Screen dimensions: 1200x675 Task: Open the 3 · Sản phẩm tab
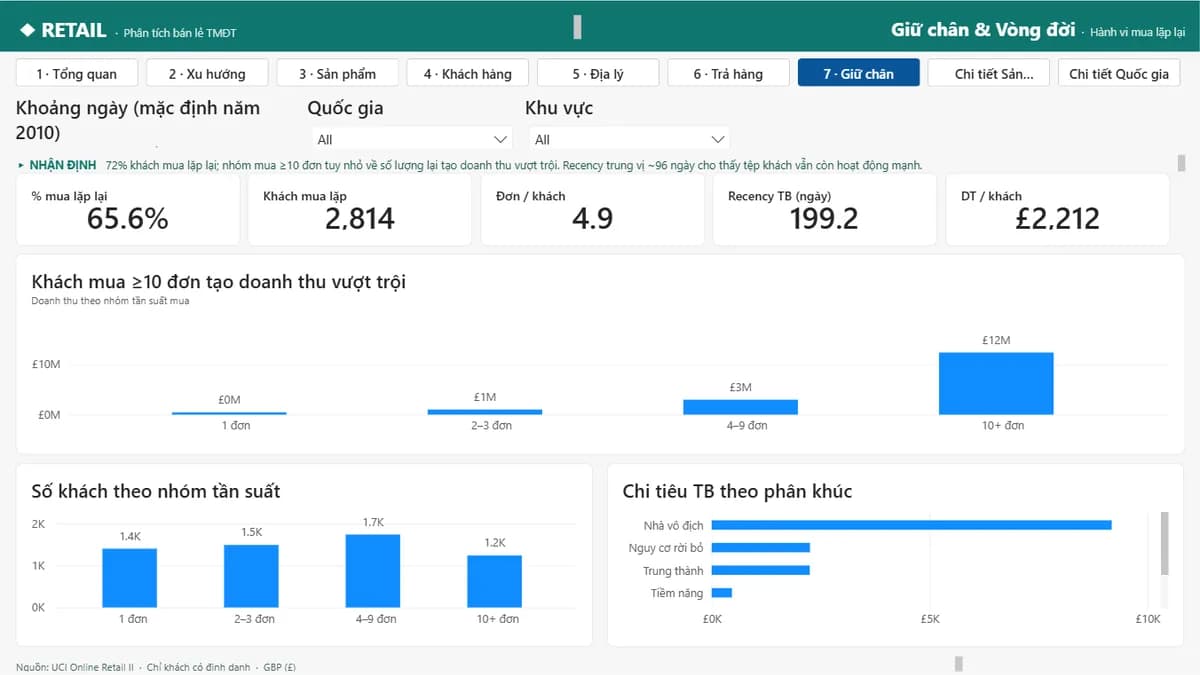[338, 73]
